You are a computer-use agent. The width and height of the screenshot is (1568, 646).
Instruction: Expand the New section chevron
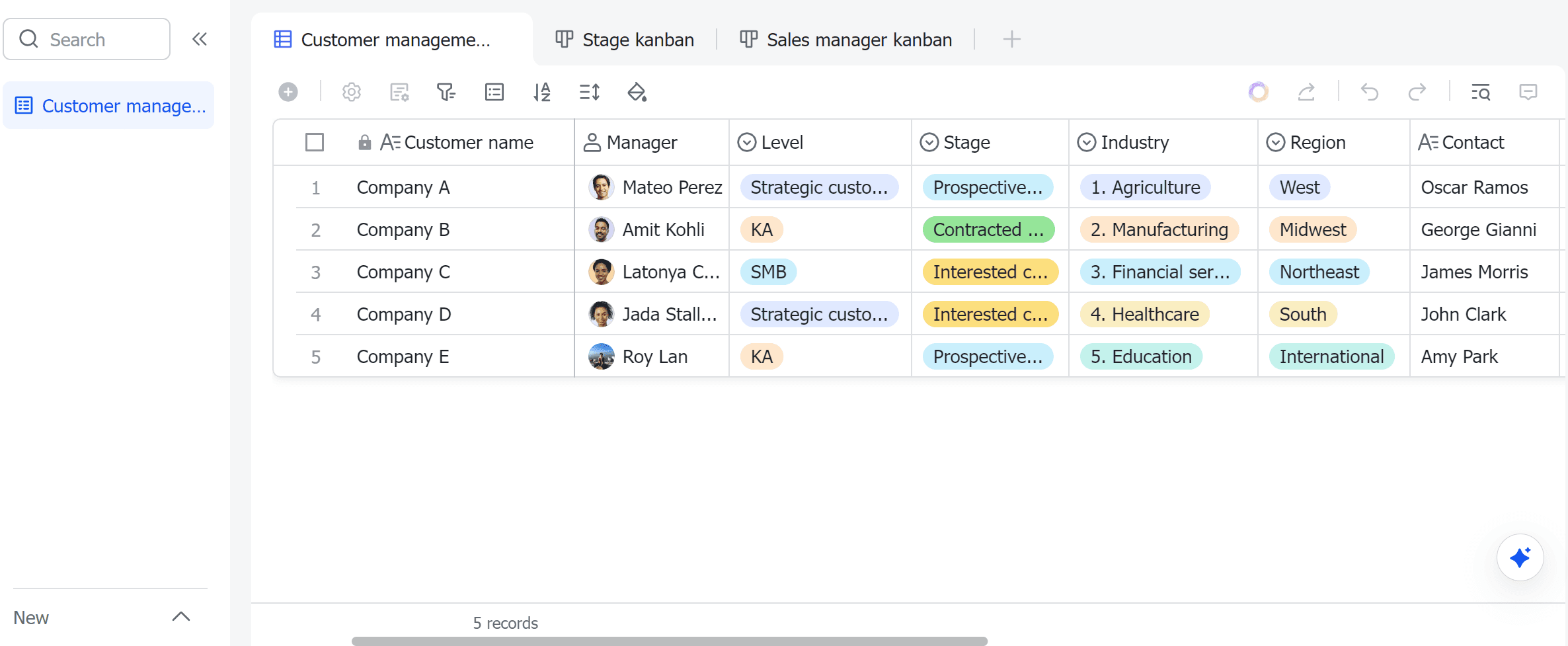(181, 617)
